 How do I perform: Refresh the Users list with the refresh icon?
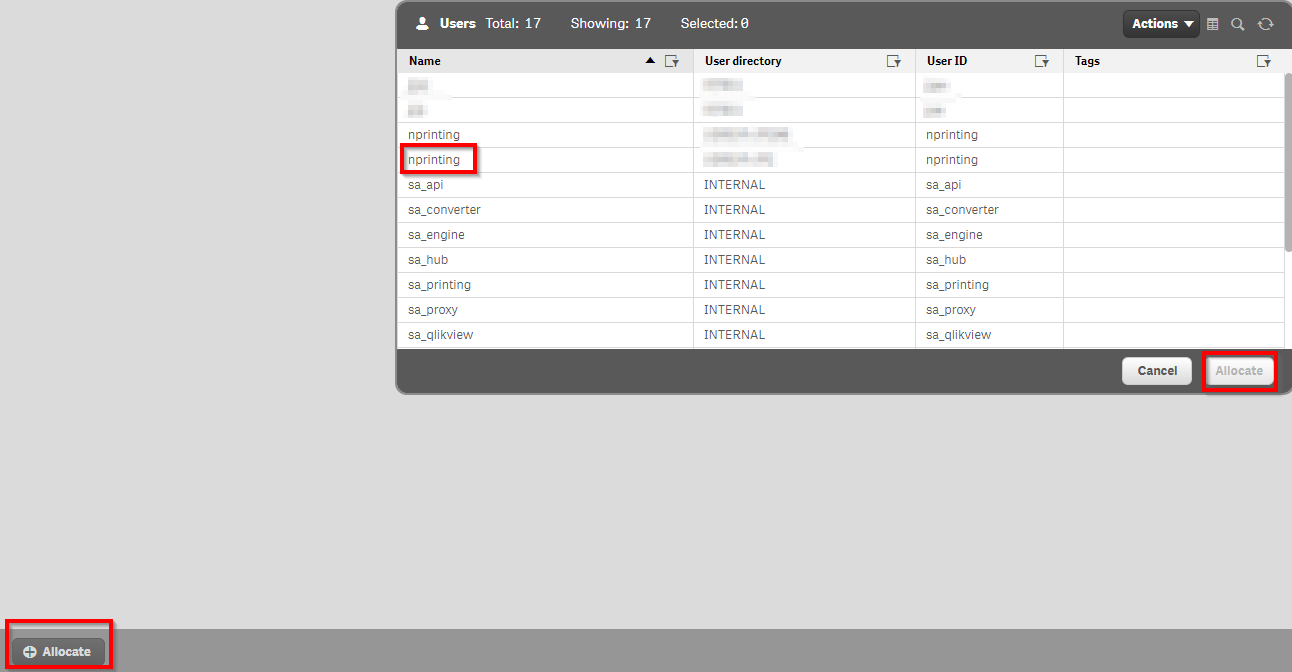coord(1266,23)
